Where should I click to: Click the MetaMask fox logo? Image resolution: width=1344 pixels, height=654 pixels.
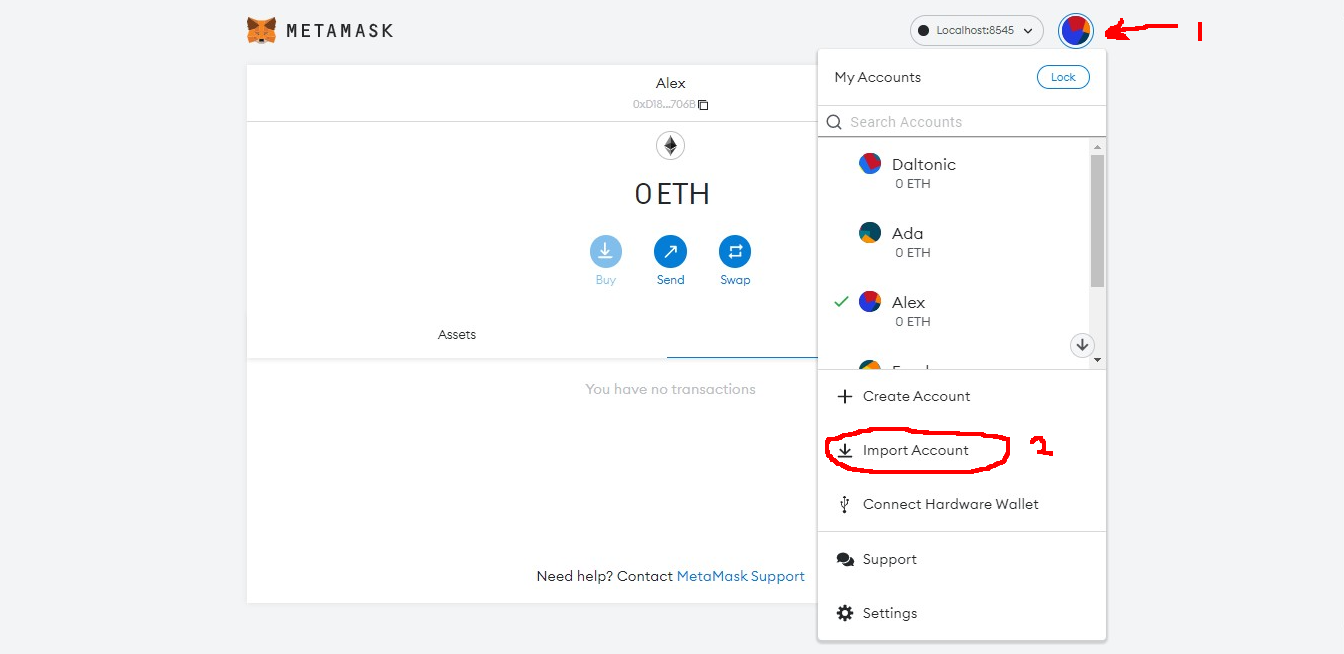261,31
